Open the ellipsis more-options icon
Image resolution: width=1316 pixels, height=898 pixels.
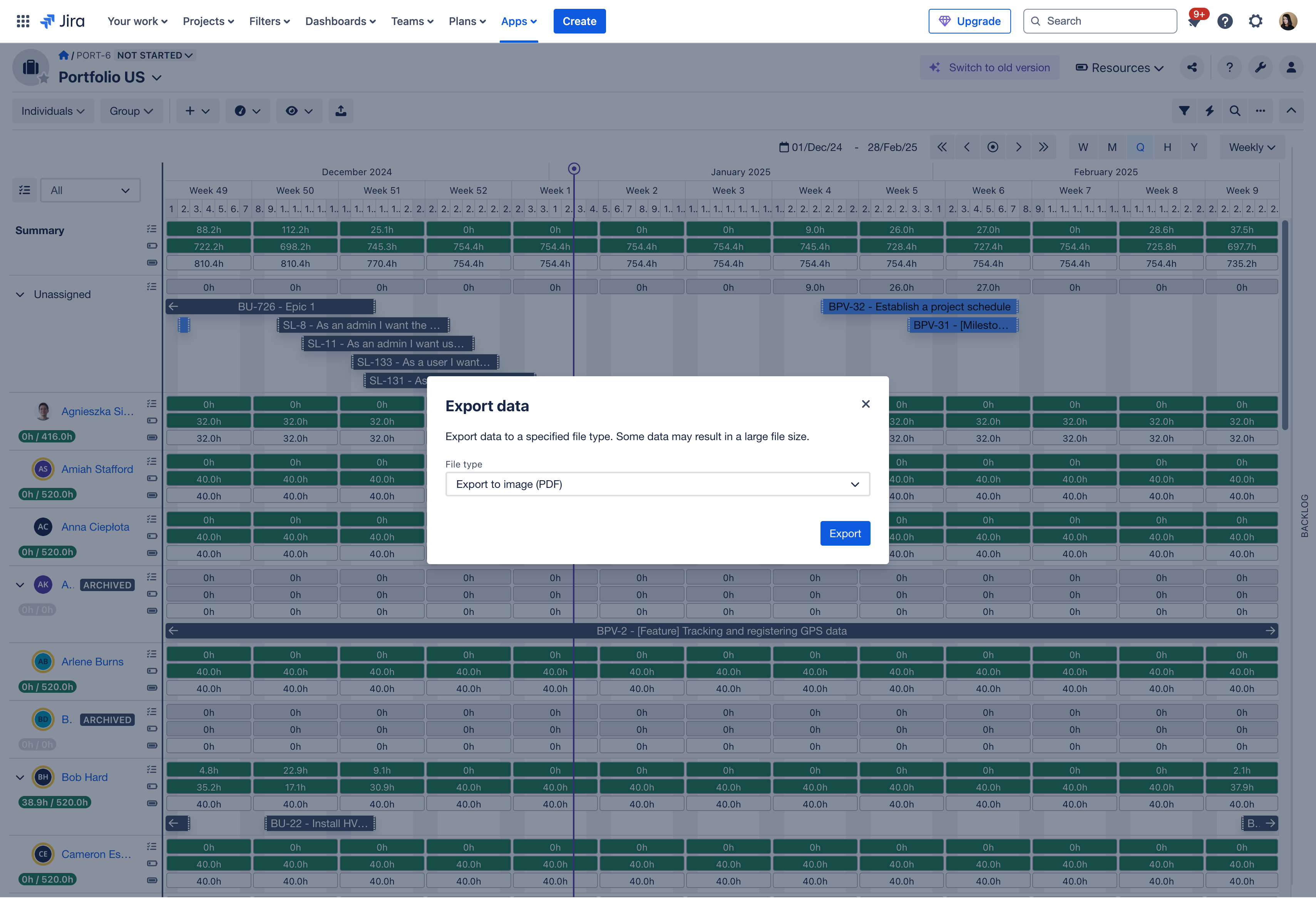[x=1261, y=111]
